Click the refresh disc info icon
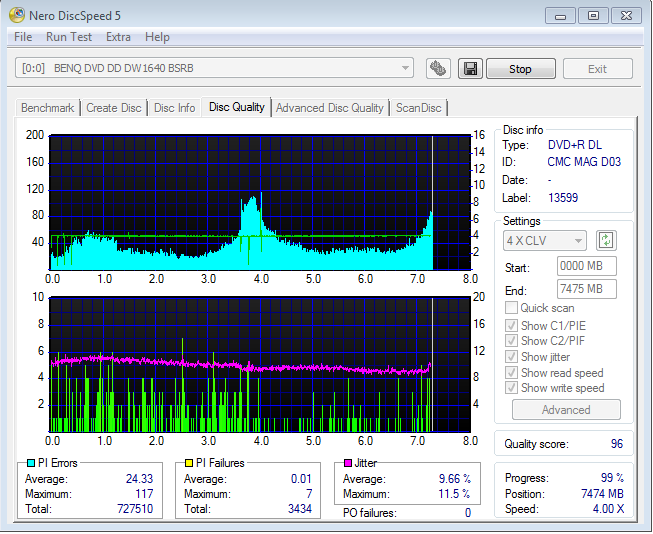 click(606, 240)
